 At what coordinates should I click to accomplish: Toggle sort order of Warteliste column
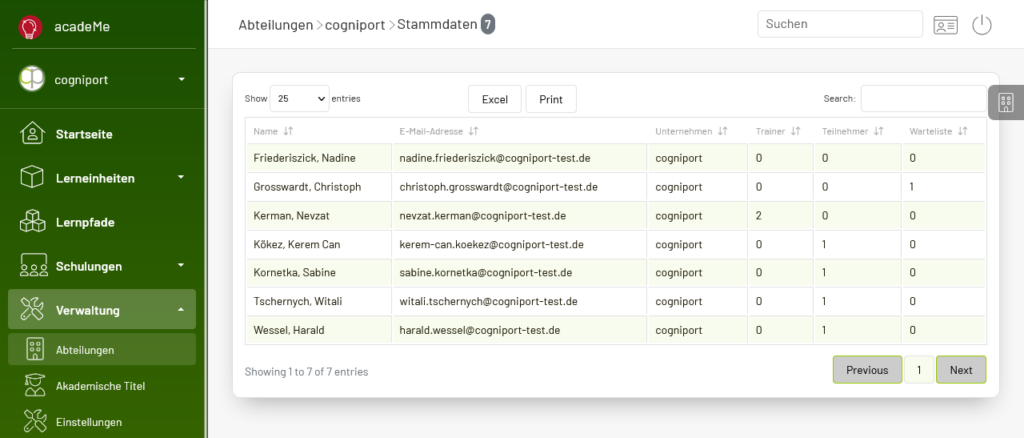(962, 131)
